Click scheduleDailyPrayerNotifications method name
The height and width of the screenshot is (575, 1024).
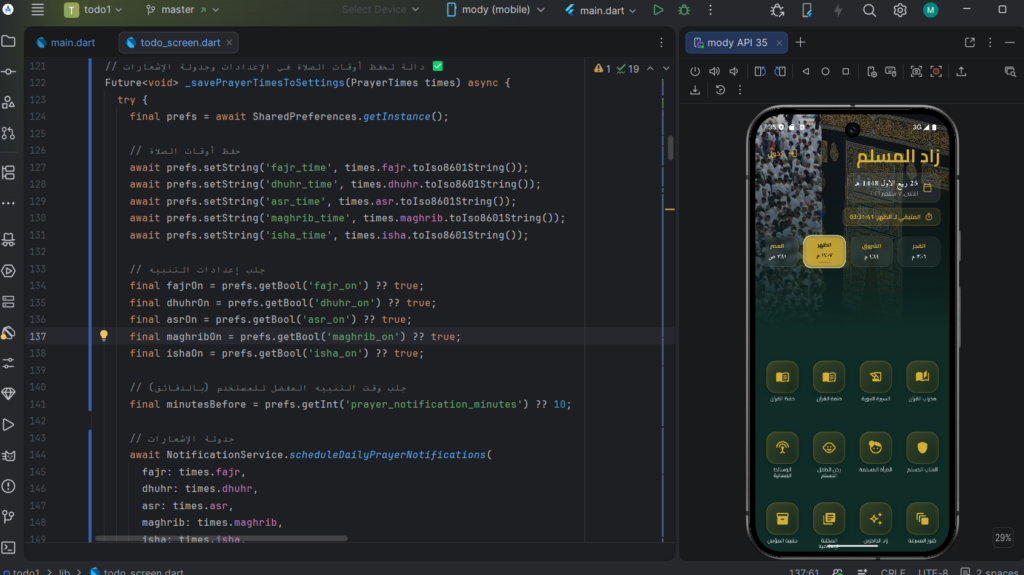[387, 455]
